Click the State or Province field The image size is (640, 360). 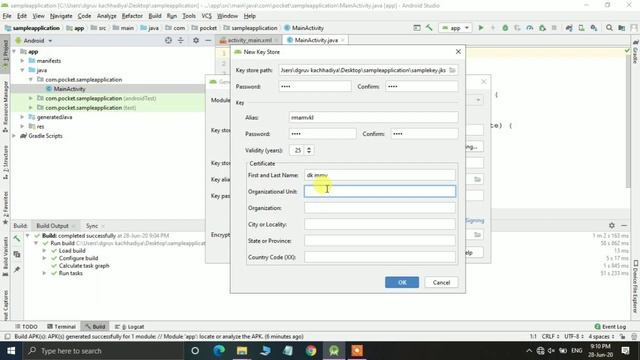pyautogui.click(x=380, y=241)
